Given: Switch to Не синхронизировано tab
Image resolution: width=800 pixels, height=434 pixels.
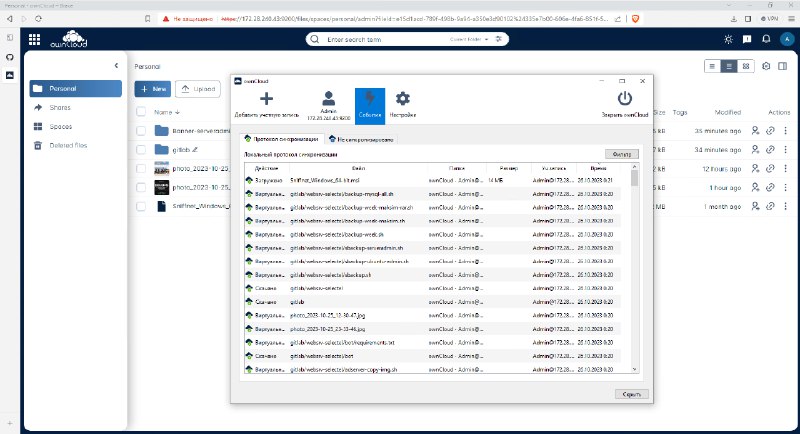Looking at the screenshot, I should click(361, 139).
